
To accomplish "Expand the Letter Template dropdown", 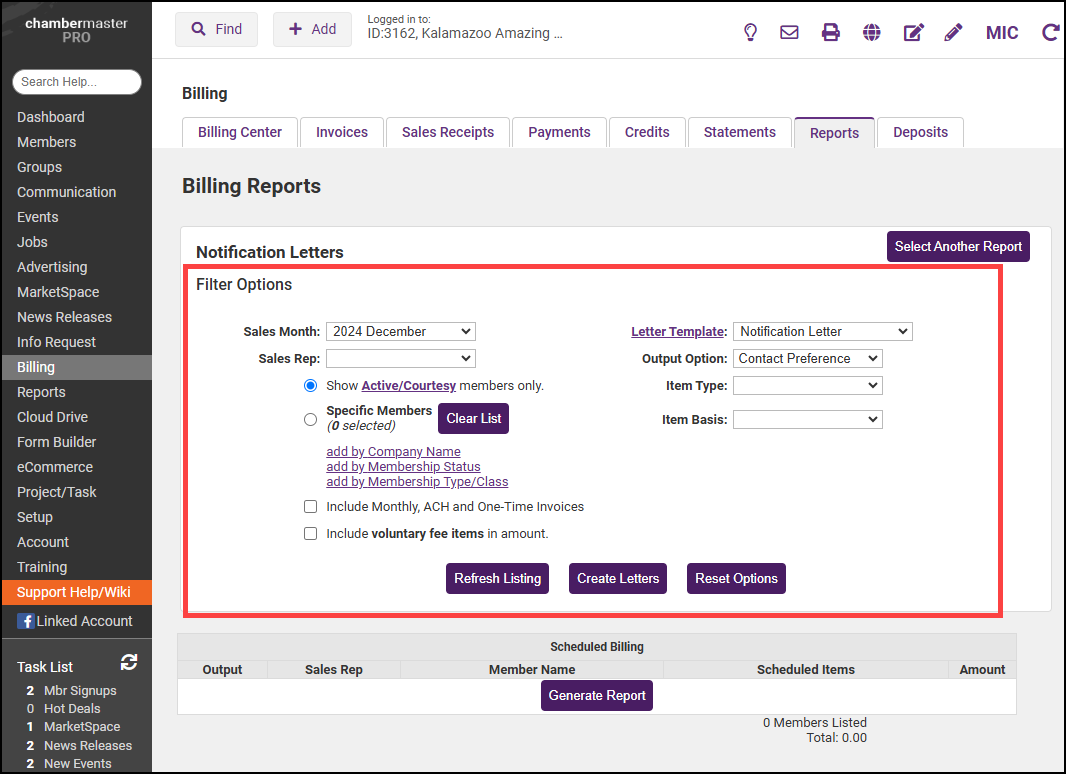I will [822, 332].
